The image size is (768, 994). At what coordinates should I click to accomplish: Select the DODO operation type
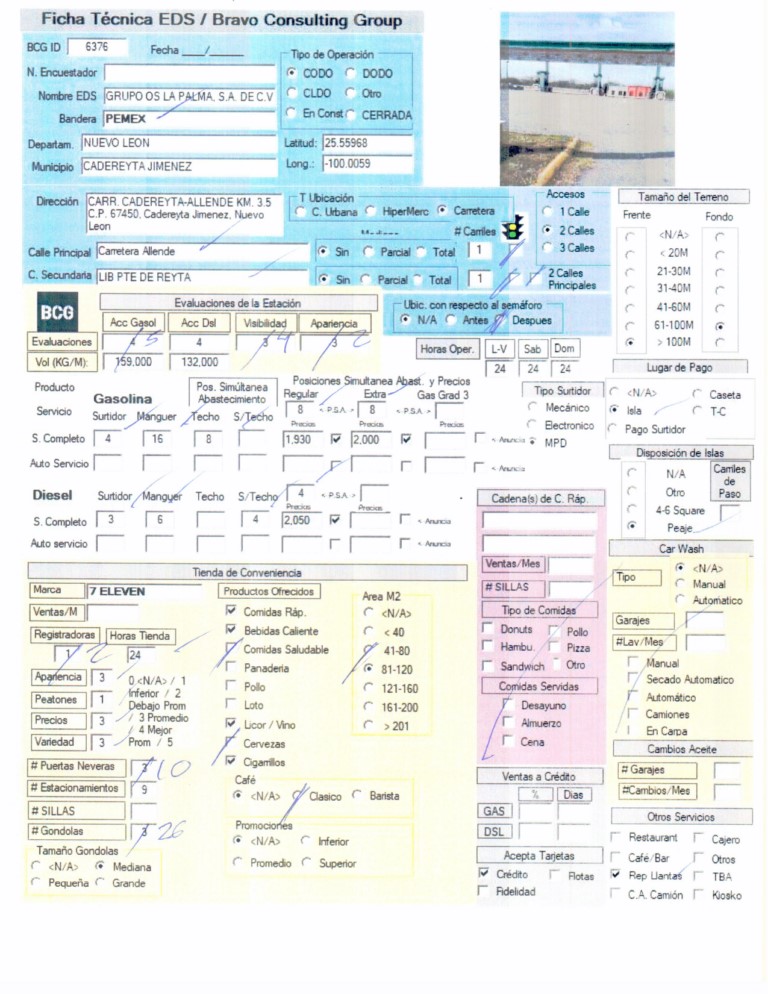click(350, 73)
